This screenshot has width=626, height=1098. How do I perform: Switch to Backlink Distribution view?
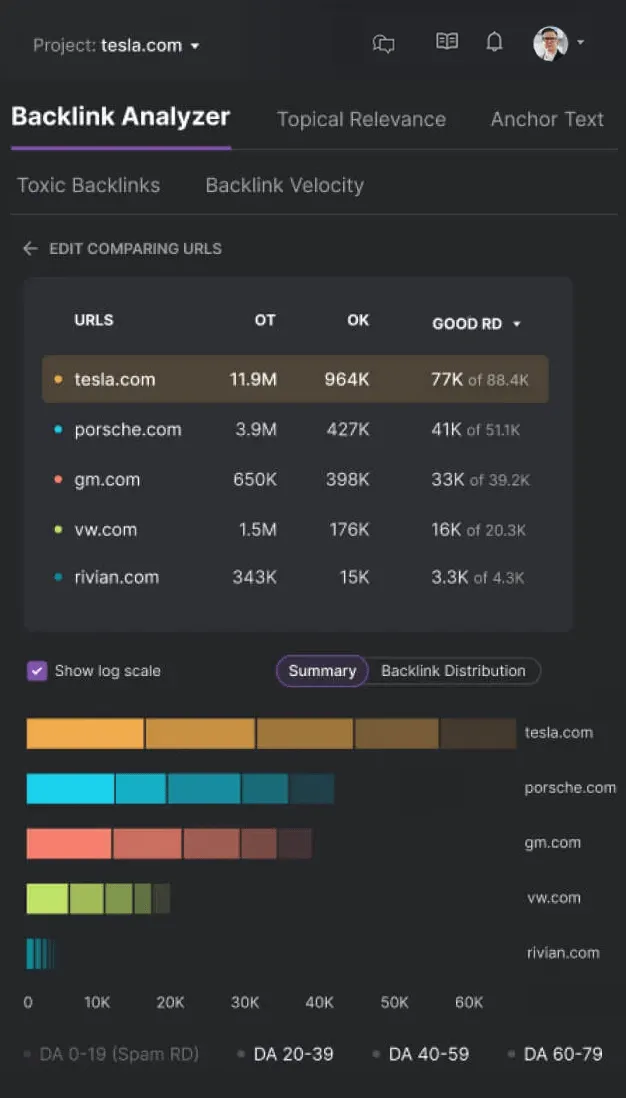[453, 671]
